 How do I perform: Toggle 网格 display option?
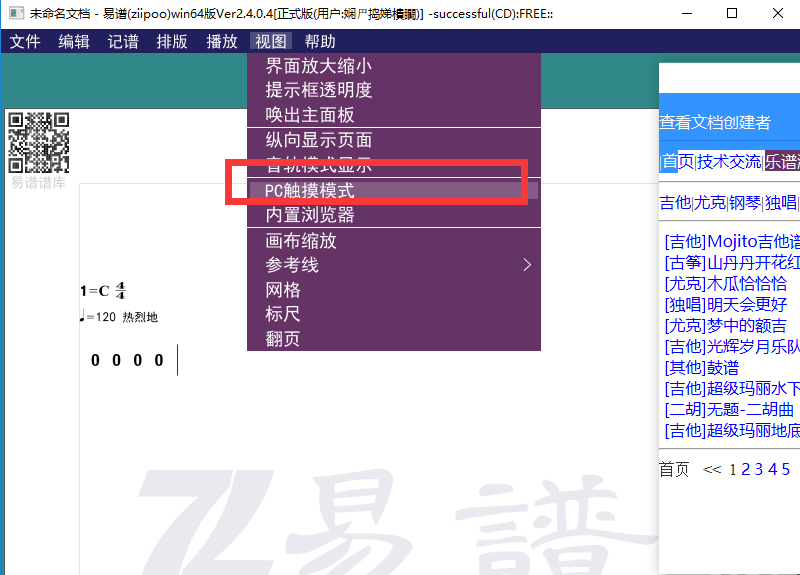393,290
